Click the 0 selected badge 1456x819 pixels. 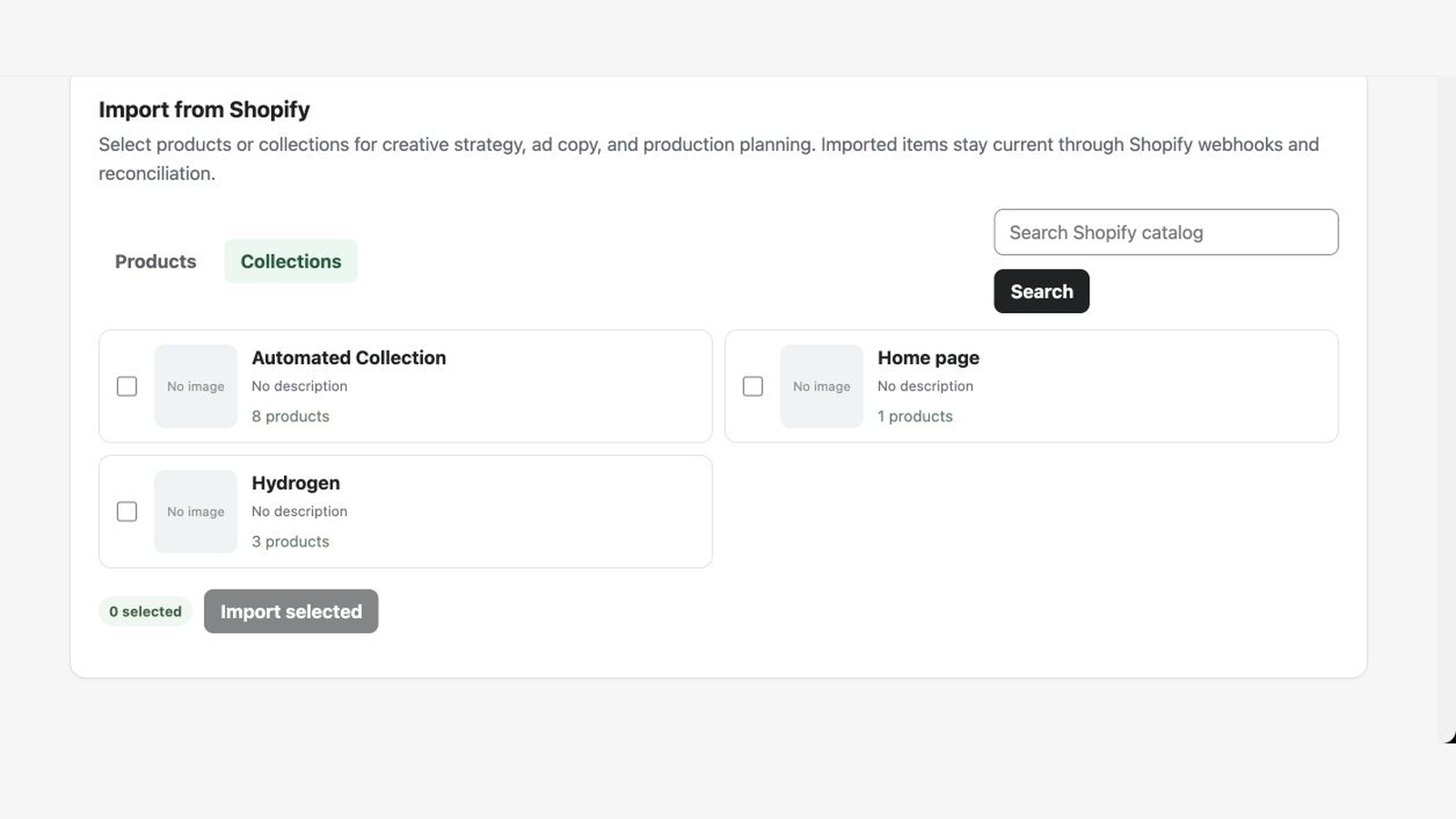click(146, 612)
